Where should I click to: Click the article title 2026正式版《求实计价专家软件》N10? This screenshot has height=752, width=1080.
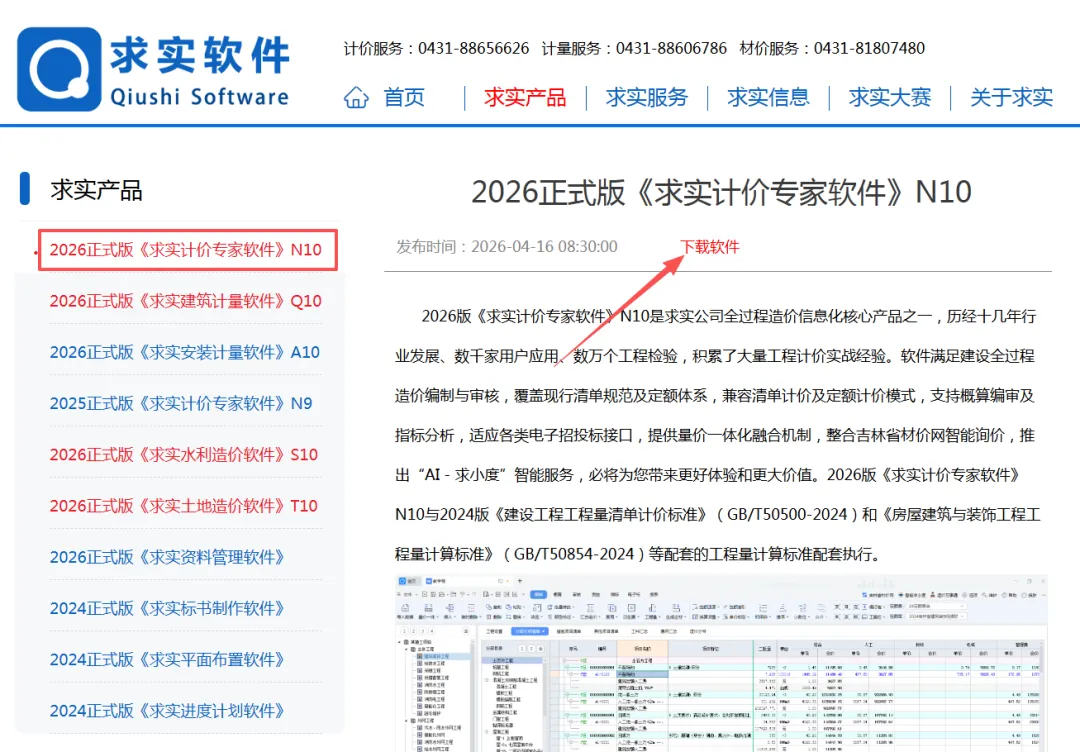click(721, 192)
